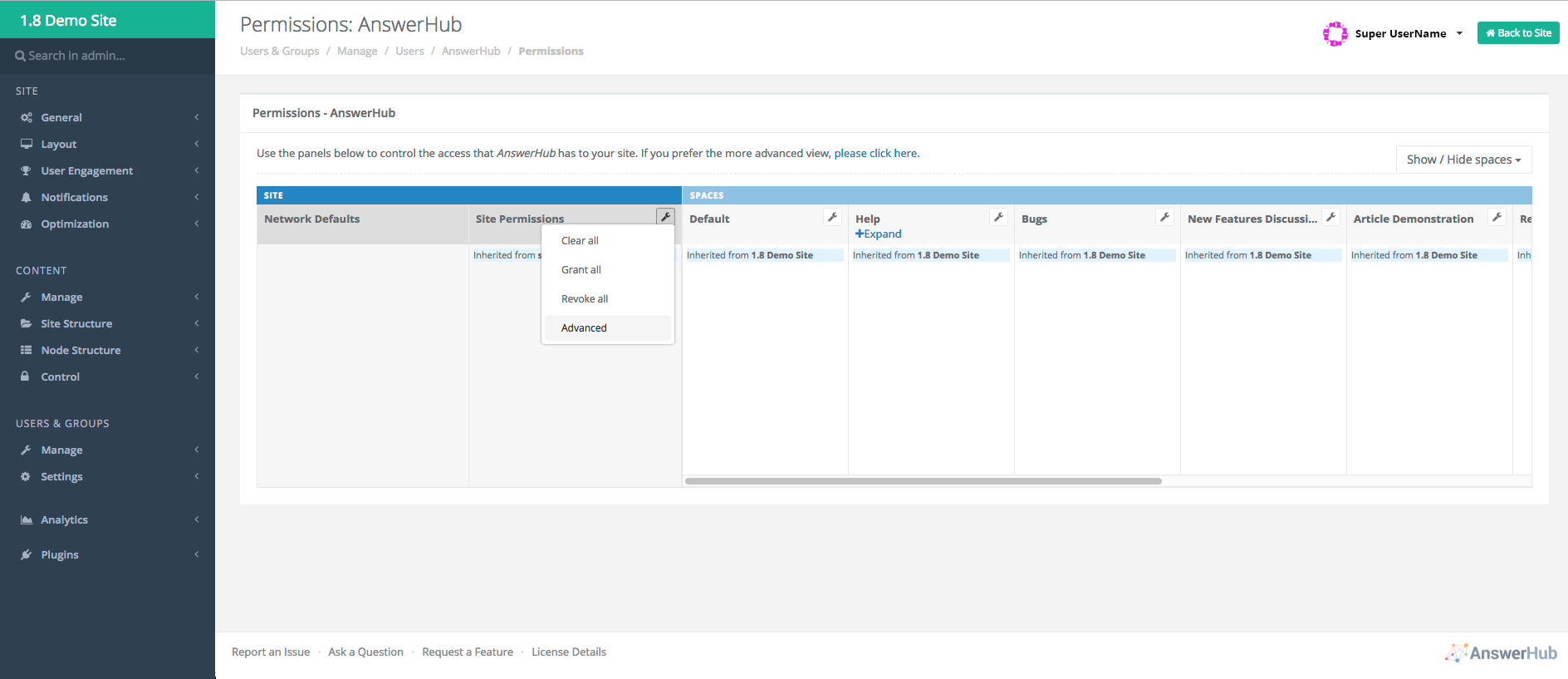Image resolution: width=1568 pixels, height=679 pixels.
Task: Click the 'please click here' link
Action: click(875, 153)
